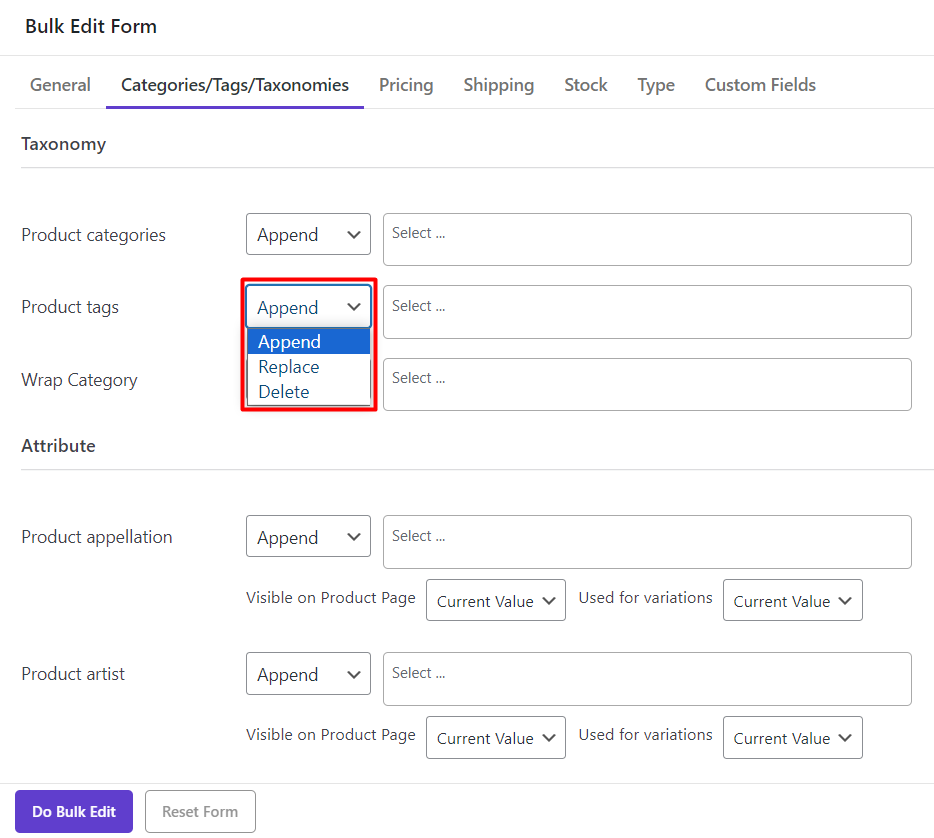Collapse the Product tags Append dropdown
The image size is (934, 838).
tap(308, 307)
